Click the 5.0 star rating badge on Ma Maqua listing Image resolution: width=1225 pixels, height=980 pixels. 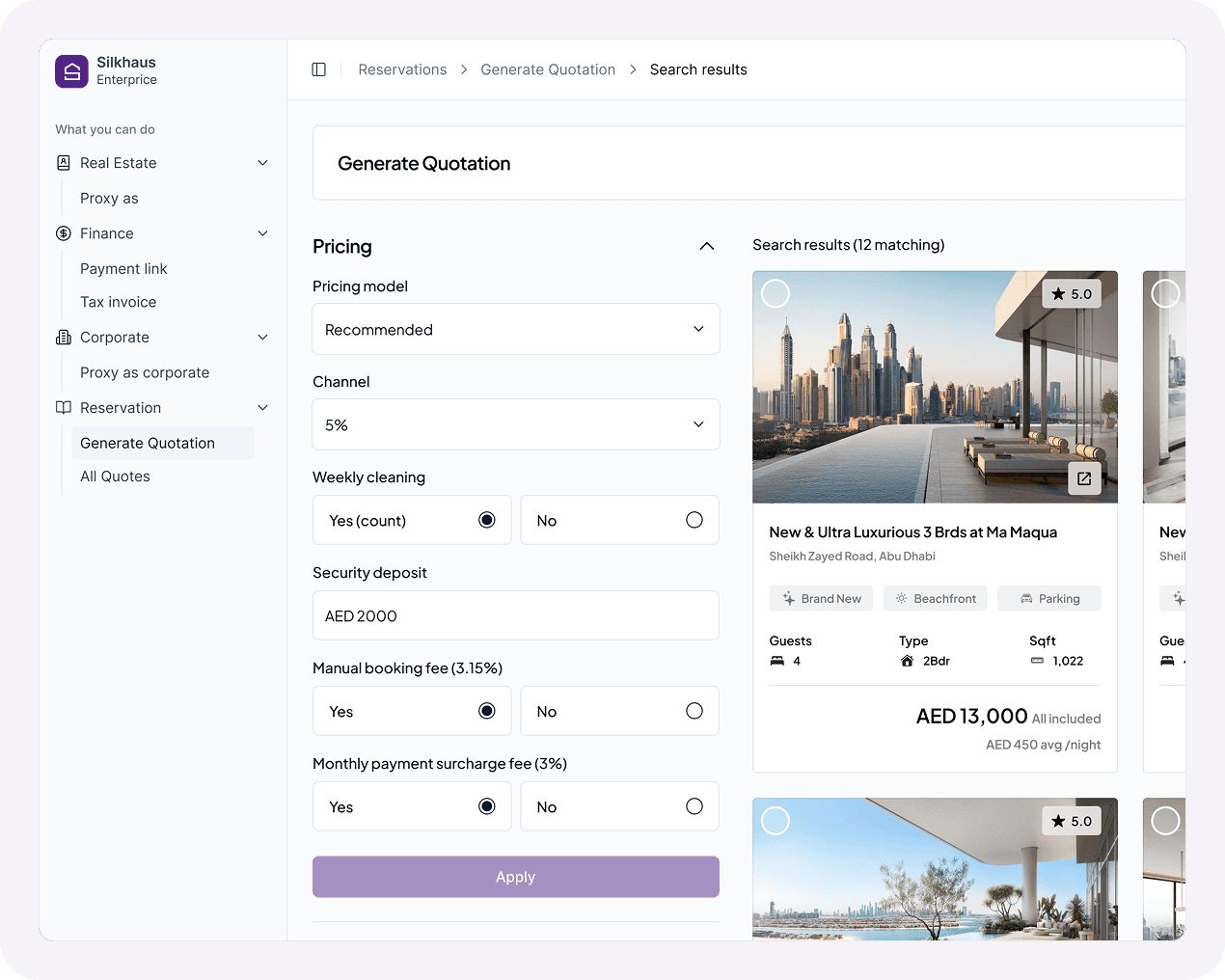click(1072, 294)
